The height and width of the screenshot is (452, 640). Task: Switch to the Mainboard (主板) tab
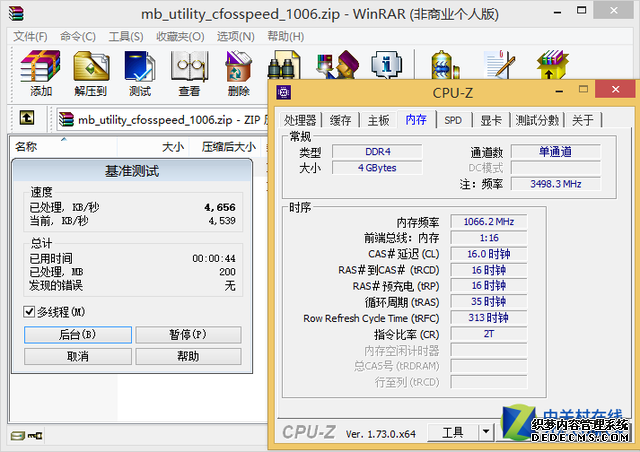coord(378,120)
